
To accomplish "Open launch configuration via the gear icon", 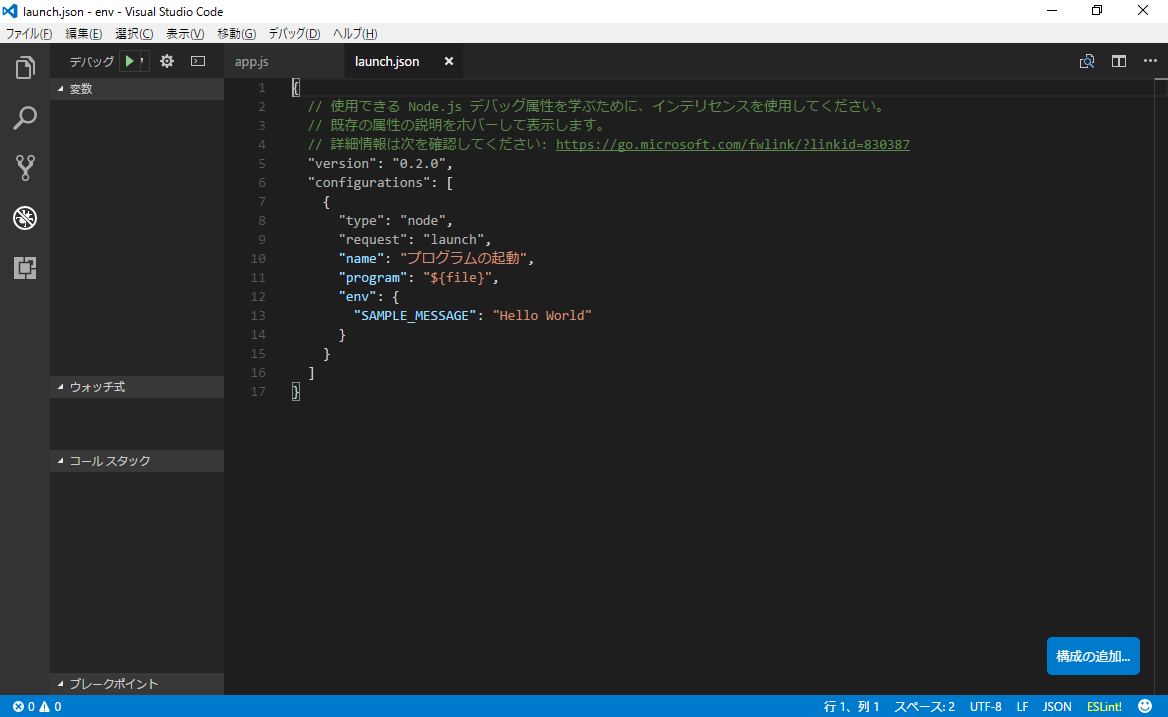I will (166, 60).
